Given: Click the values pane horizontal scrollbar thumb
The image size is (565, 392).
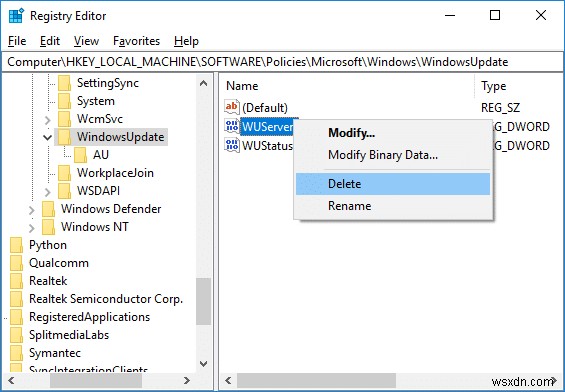Looking at the screenshot, I should tap(316, 380).
